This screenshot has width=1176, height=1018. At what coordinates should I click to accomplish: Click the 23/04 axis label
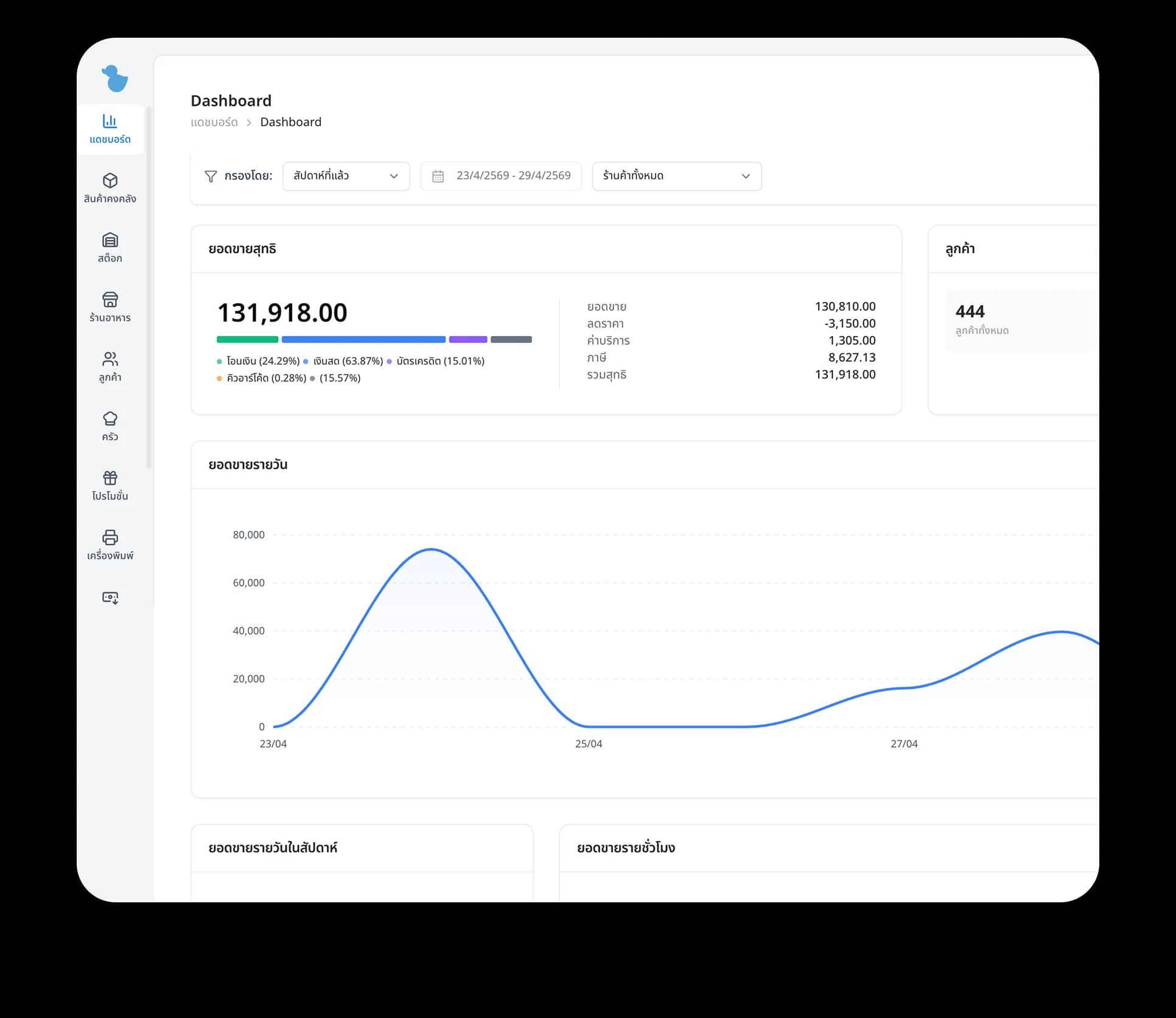[x=273, y=744]
